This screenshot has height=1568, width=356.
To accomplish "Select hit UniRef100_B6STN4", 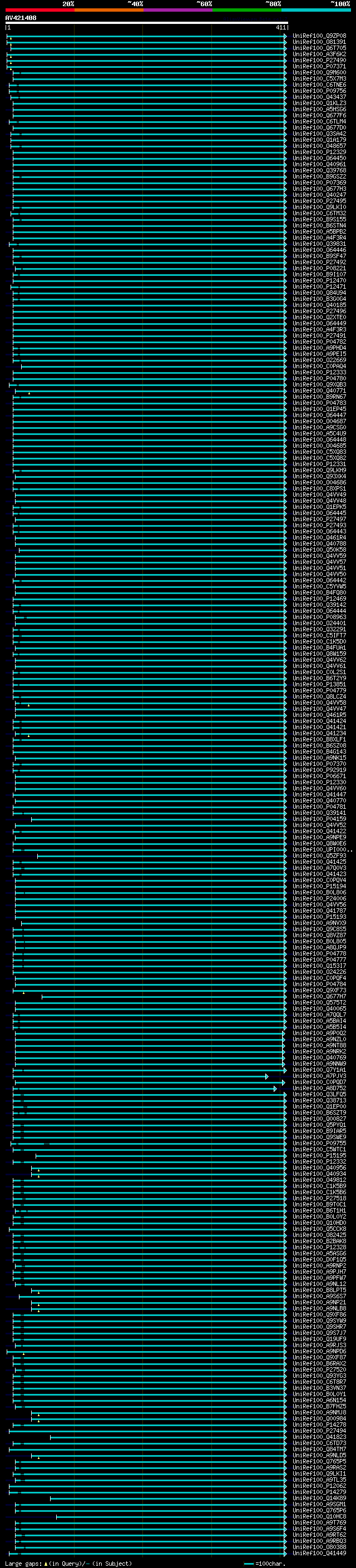I will click(x=319, y=225).
